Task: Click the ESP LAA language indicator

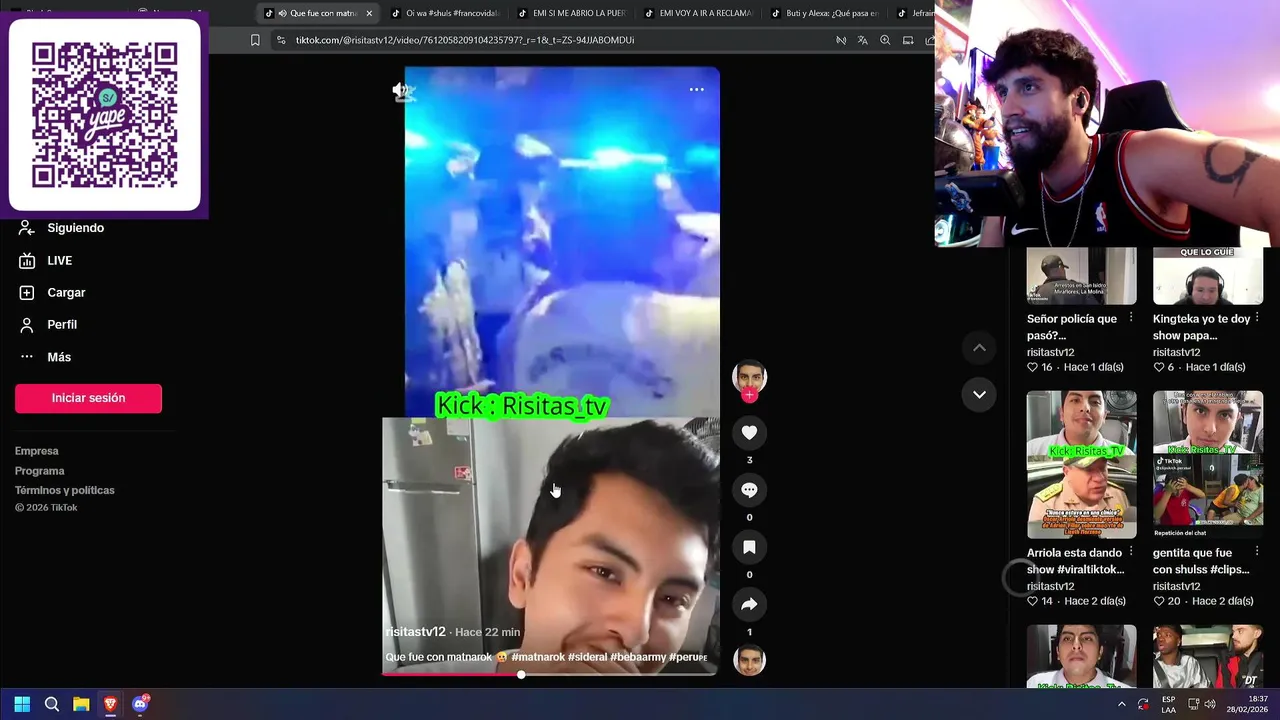Action: click(1168, 704)
